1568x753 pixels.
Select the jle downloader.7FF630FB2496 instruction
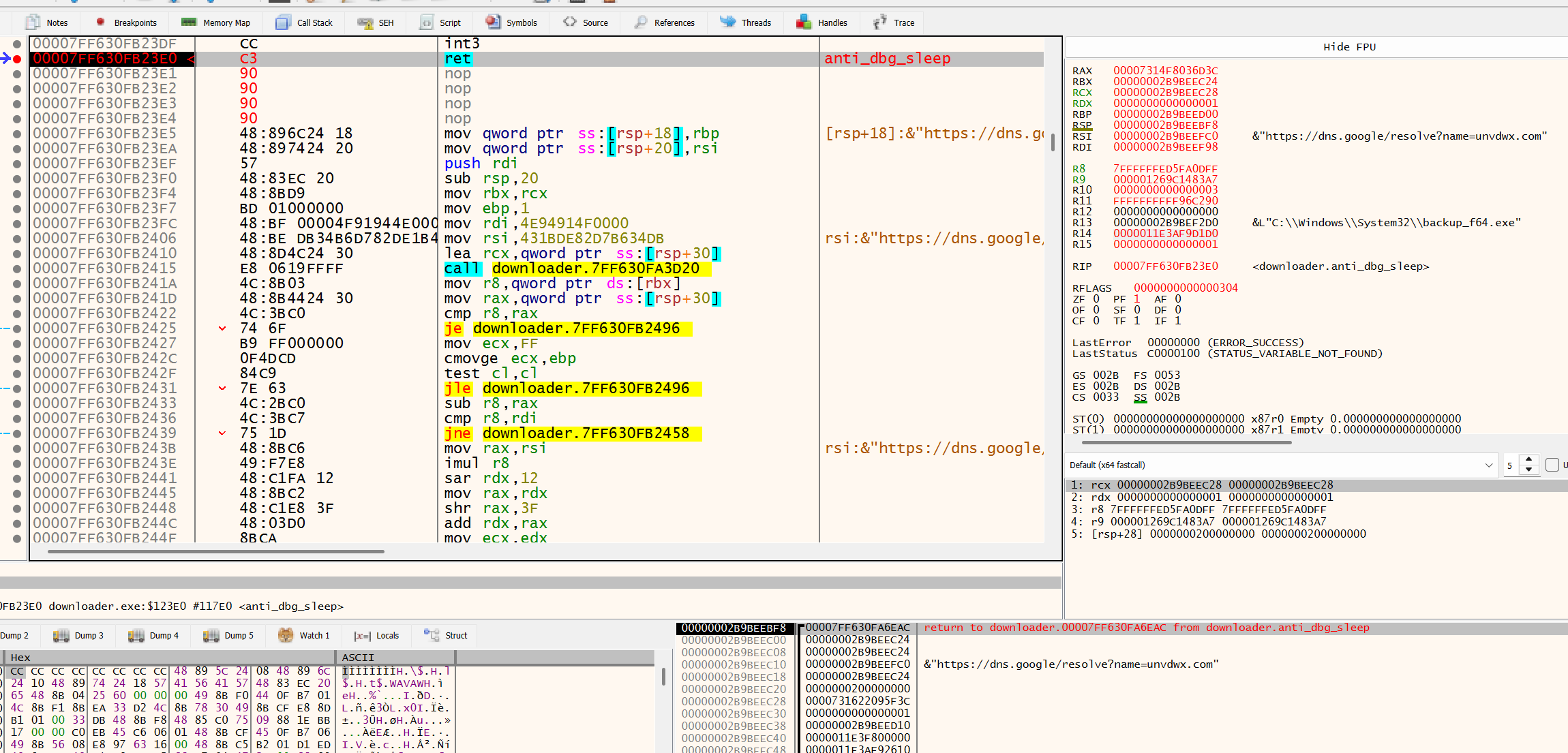572,388
